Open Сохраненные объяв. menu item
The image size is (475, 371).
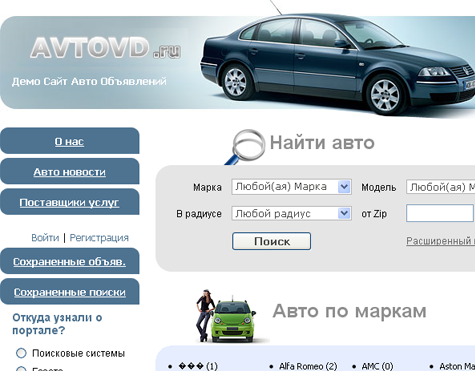coord(69,262)
